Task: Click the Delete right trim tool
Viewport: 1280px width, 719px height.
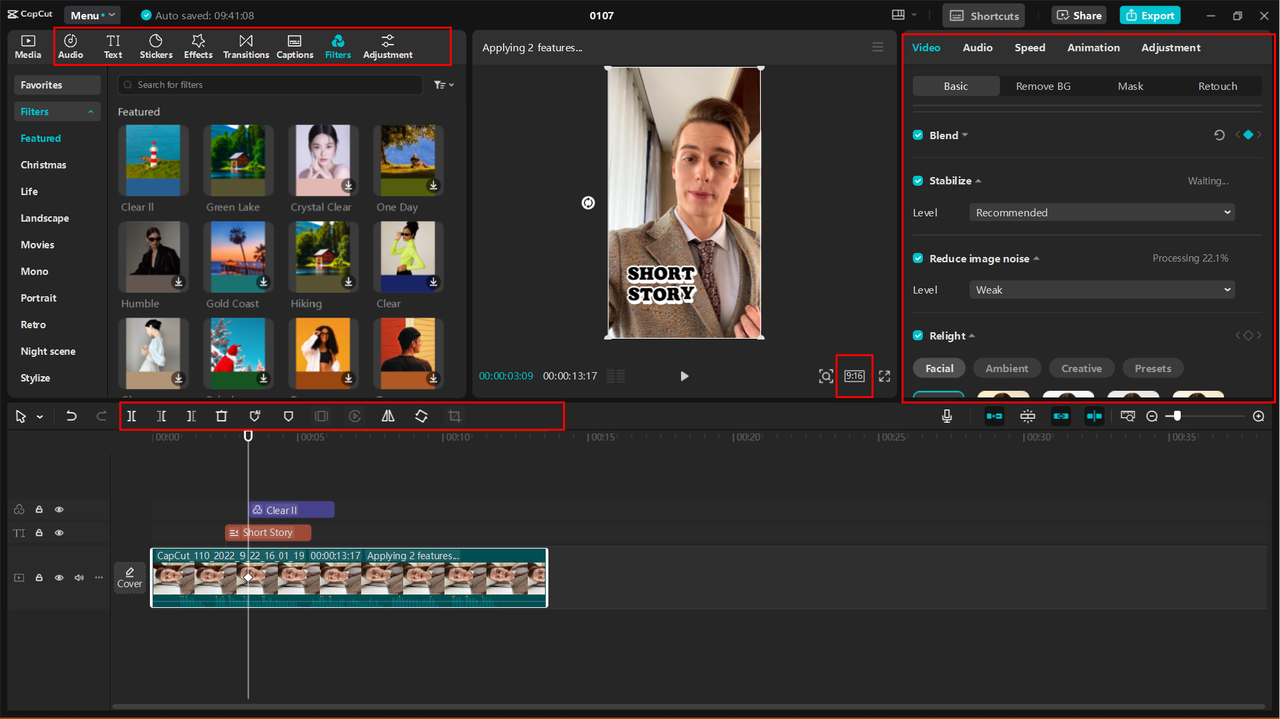Action: [x=191, y=416]
